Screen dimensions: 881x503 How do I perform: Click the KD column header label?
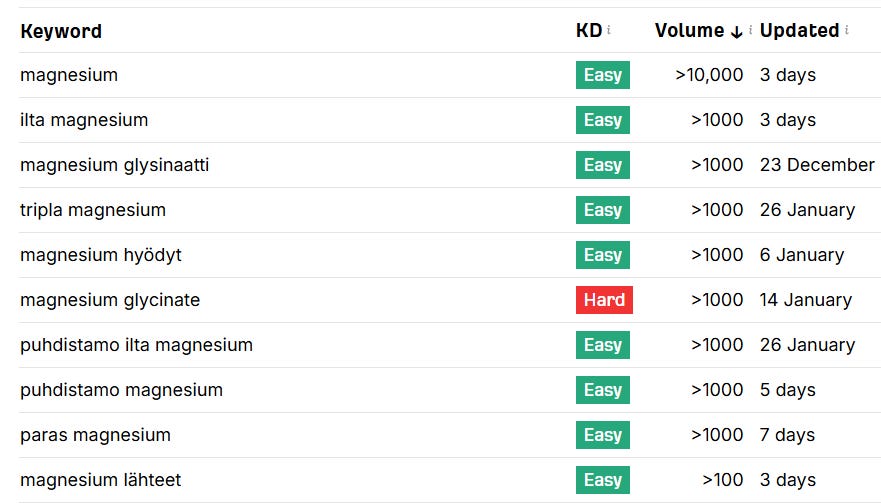589,30
